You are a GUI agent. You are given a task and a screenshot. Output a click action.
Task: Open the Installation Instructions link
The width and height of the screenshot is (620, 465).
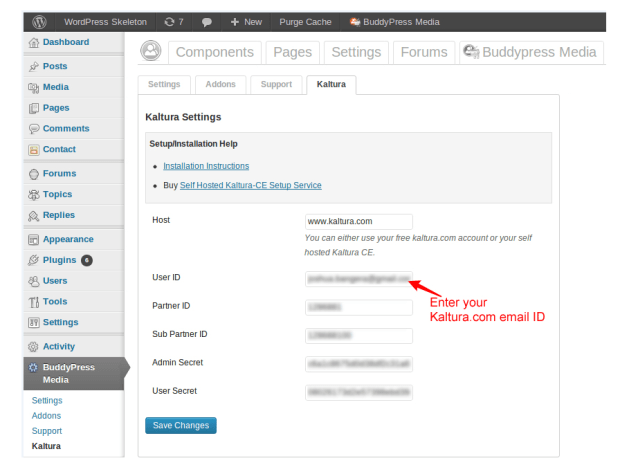(x=206, y=166)
